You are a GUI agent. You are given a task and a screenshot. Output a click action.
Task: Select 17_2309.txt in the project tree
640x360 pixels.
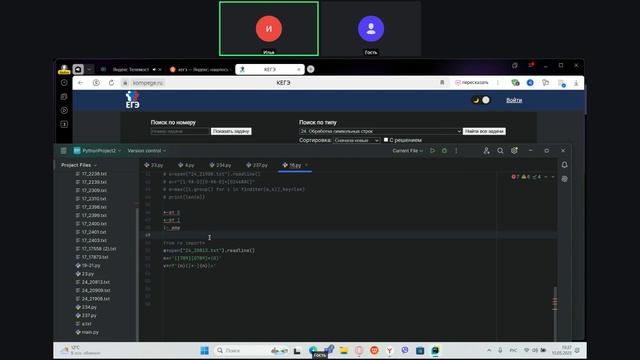point(91,190)
